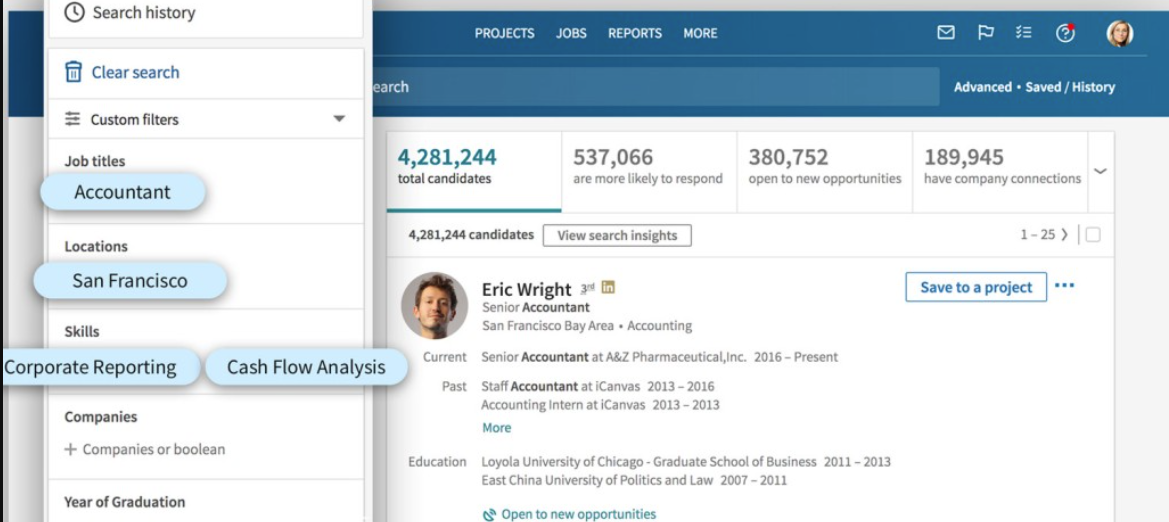Click the search history clock icon
This screenshot has width=1169, height=522.
click(x=74, y=13)
